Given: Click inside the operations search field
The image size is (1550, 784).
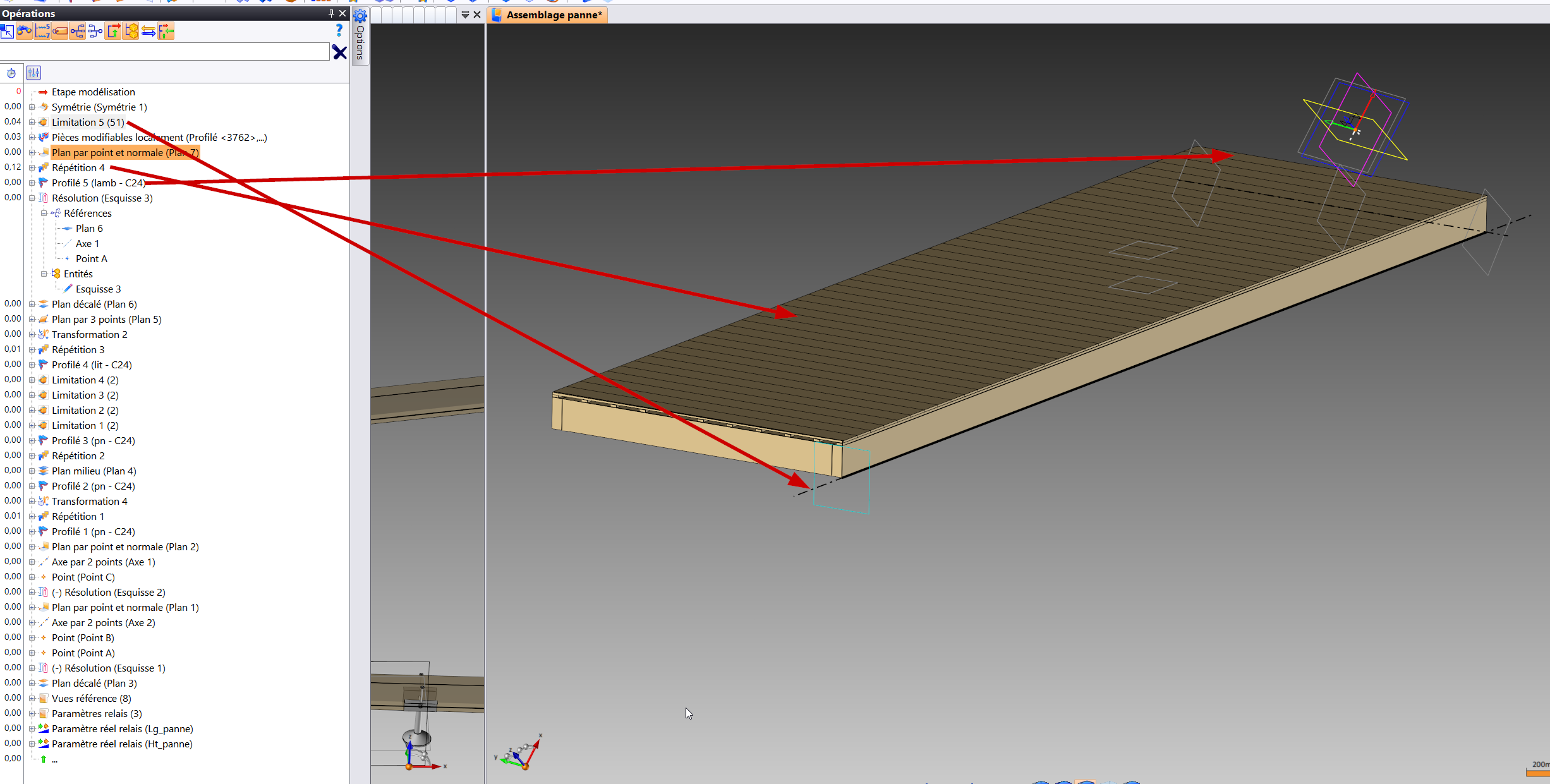Looking at the screenshot, I should click(164, 52).
